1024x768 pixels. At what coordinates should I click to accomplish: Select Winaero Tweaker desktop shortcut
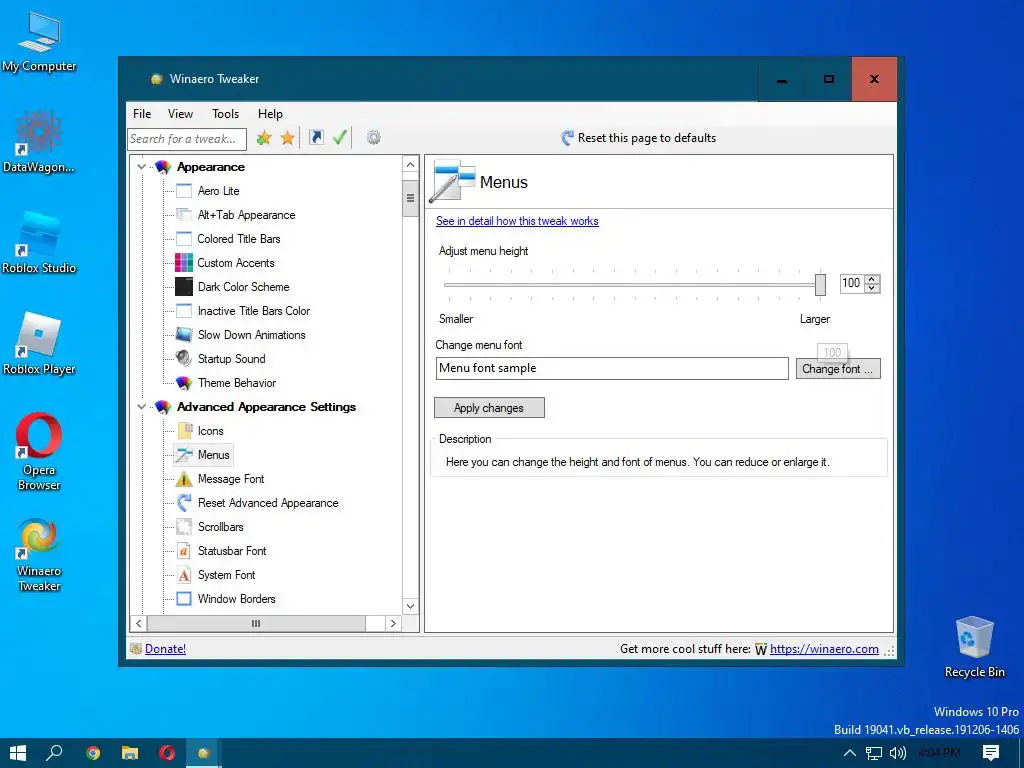39,555
